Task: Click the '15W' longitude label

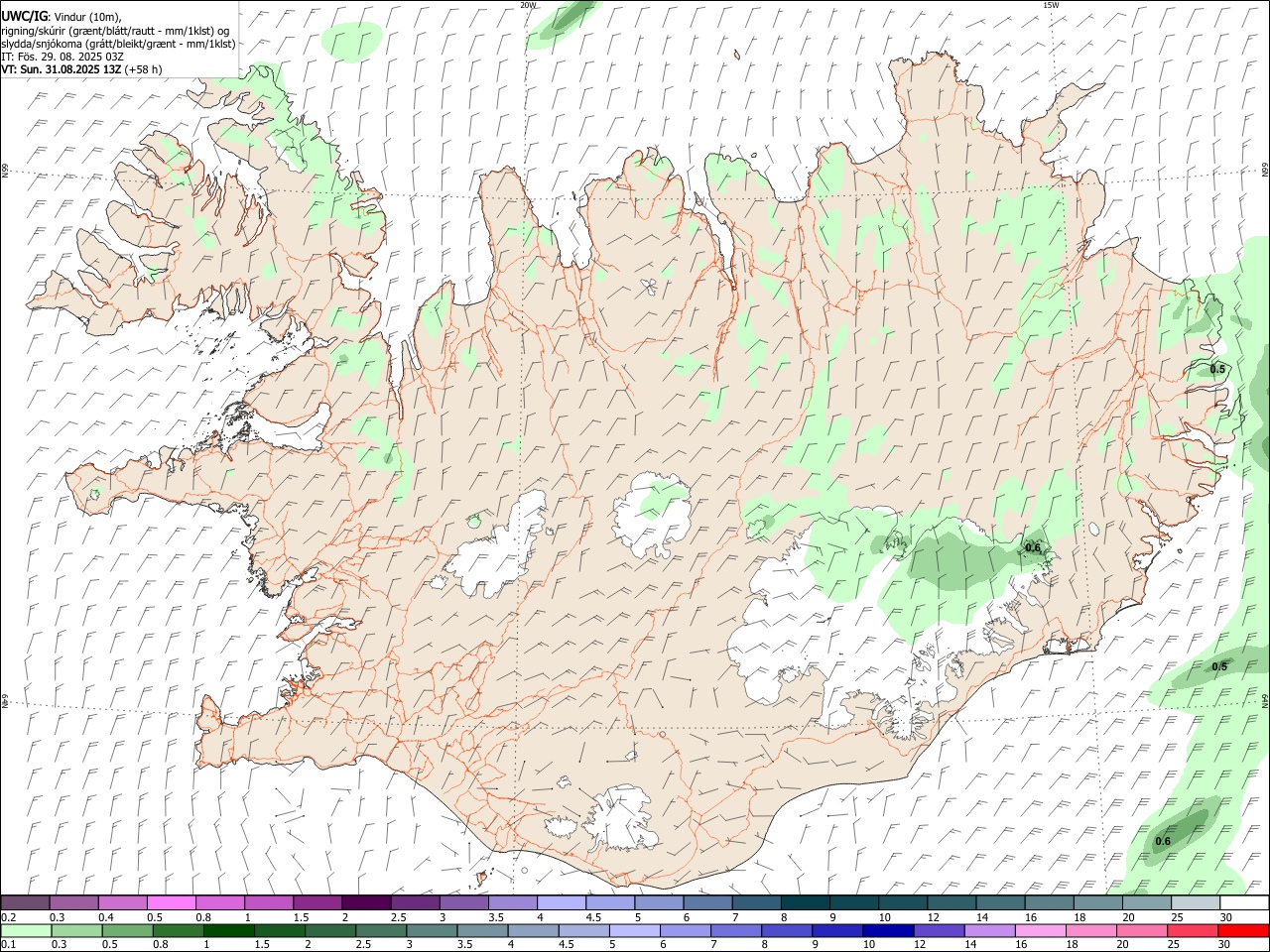Action: pos(1051,5)
